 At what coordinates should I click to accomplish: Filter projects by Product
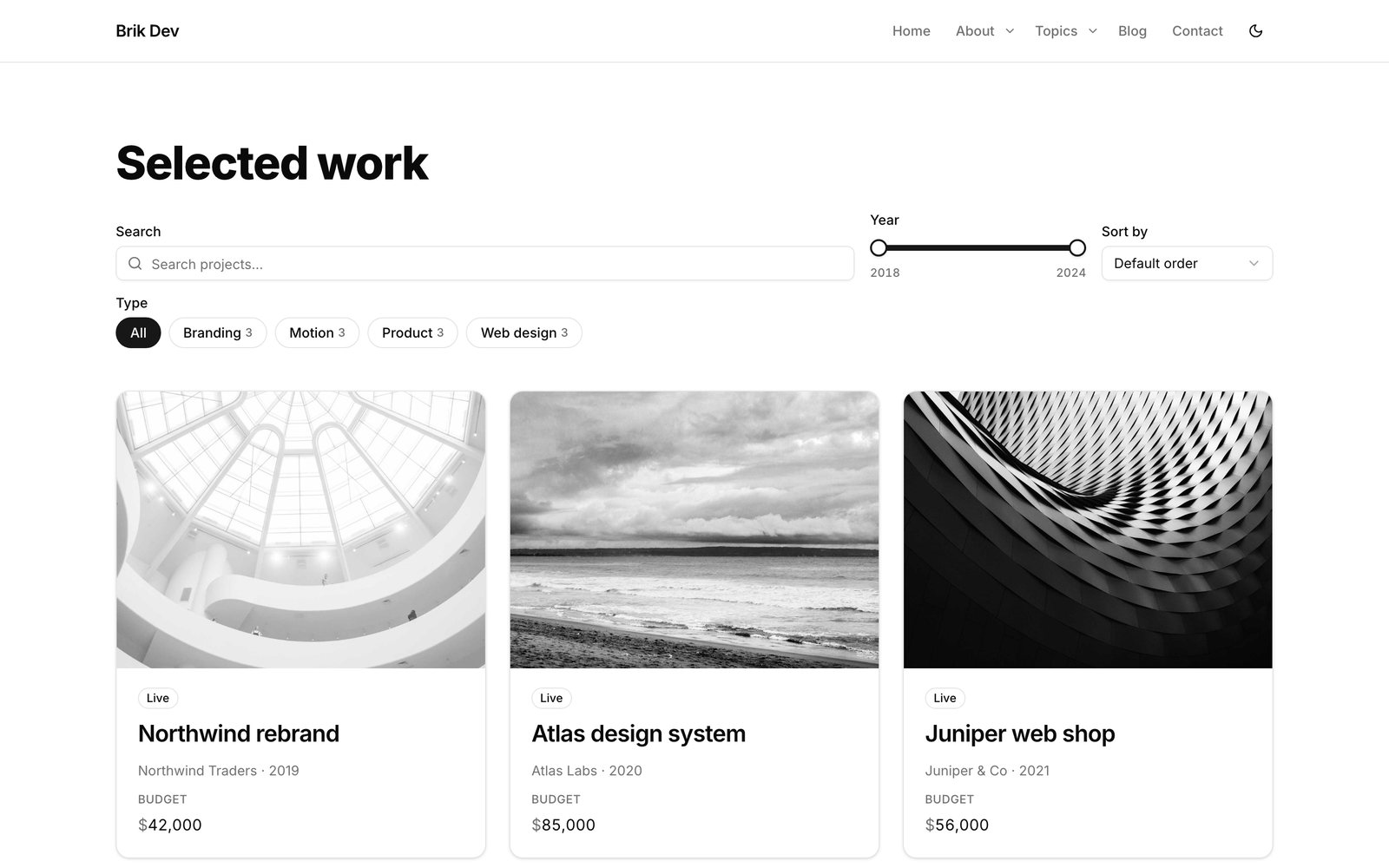pyautogui.click(x=412, y=332)
